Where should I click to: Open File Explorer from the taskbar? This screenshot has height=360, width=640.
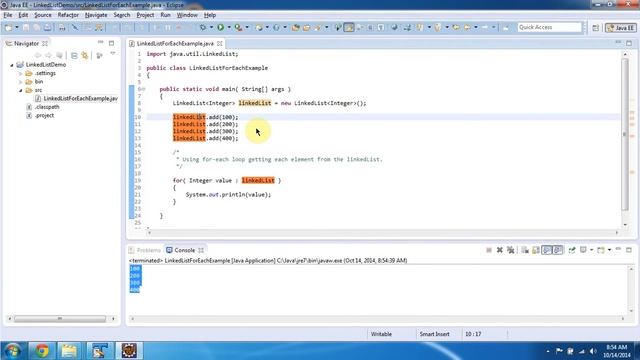(69, 351)
